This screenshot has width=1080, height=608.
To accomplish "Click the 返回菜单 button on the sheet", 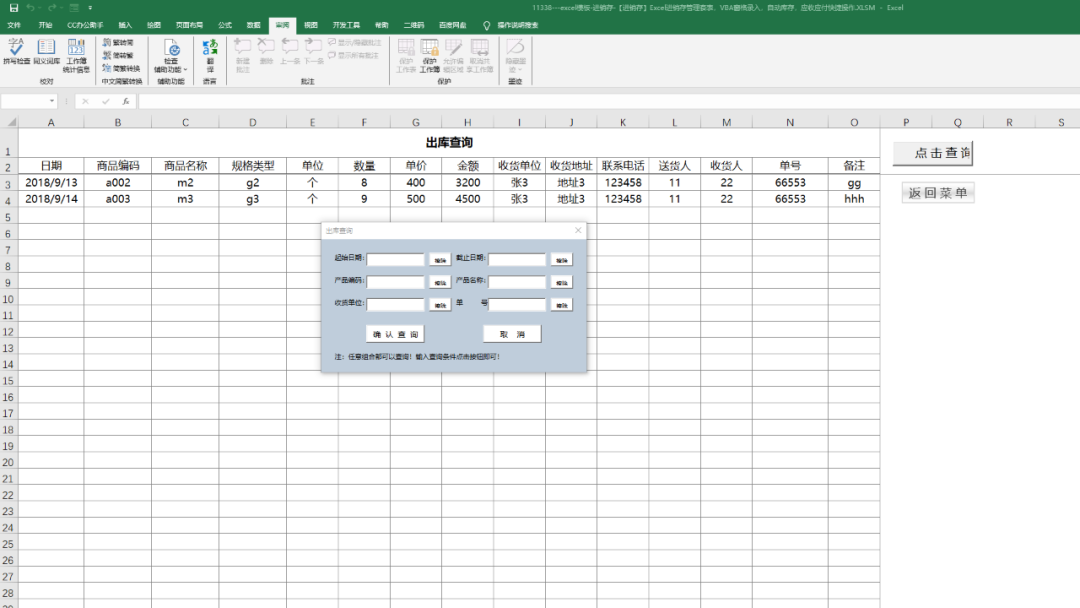I will (x=938, y=193).
